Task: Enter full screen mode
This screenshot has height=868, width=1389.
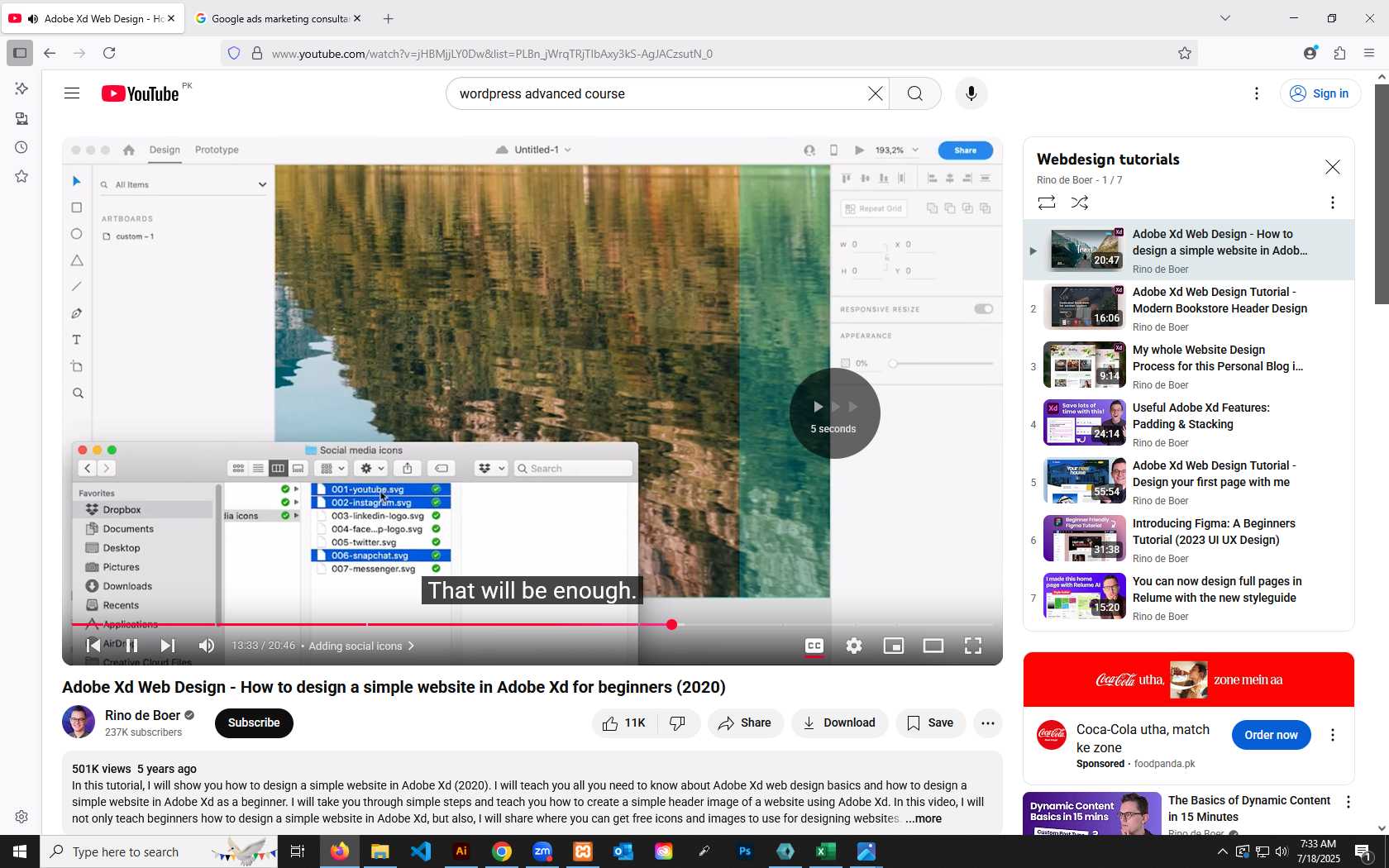Action: click(973, 646)
